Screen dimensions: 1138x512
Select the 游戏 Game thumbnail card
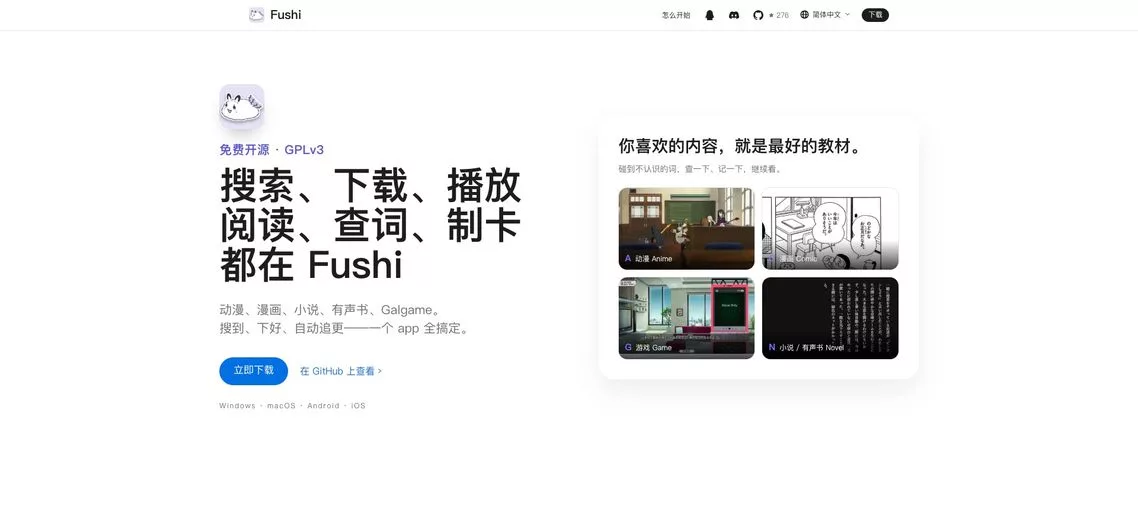pos(686,318)
